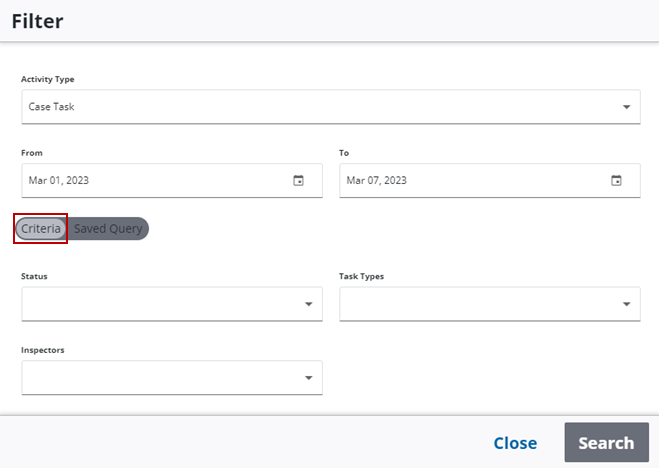Open the Task Types selection field
The width and height of the screenshot is (659, 468).
478,304
